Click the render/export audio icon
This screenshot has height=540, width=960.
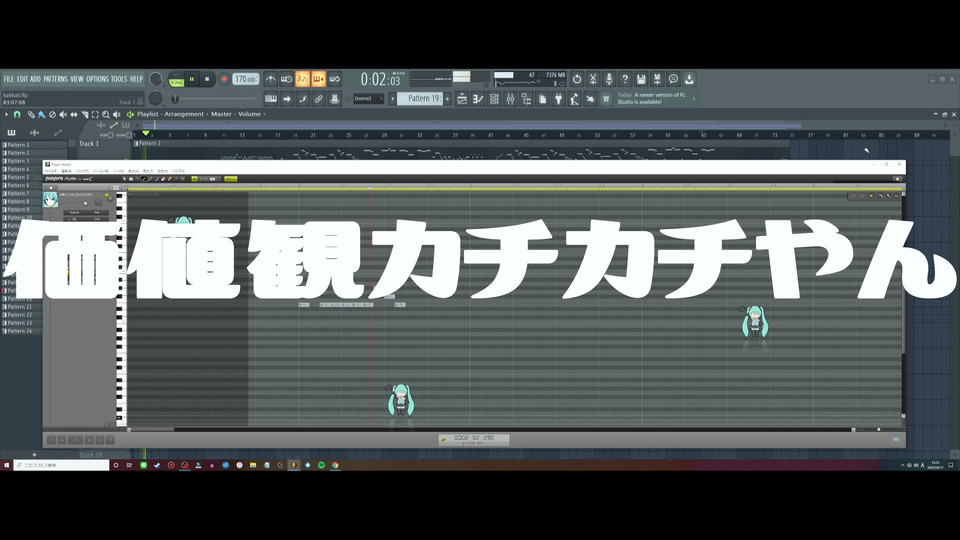pos(657,79)
